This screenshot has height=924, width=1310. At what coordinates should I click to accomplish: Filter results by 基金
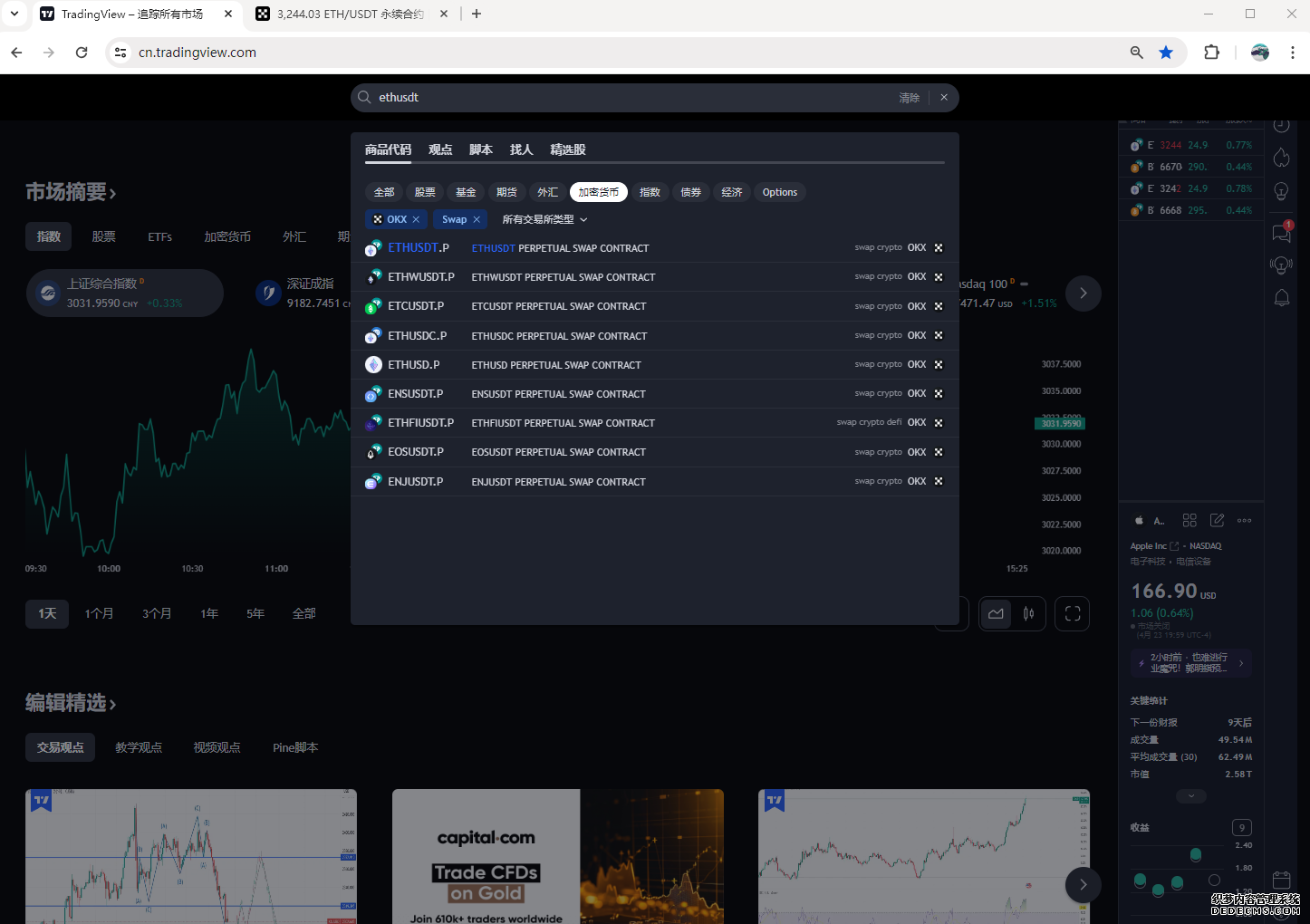click(466, 192)
